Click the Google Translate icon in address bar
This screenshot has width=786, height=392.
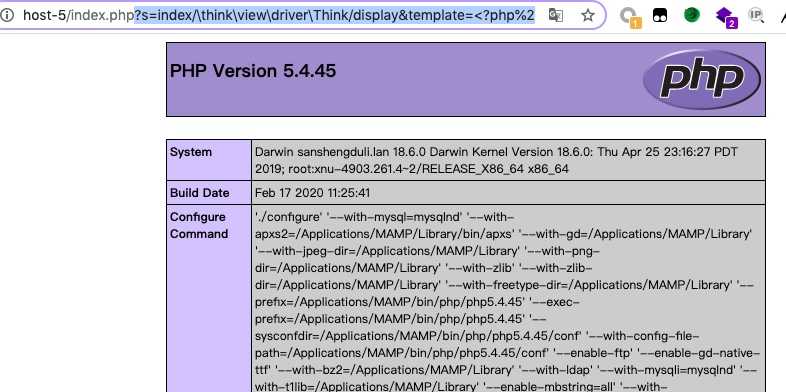pyautogui.click(x=555, y=16)
